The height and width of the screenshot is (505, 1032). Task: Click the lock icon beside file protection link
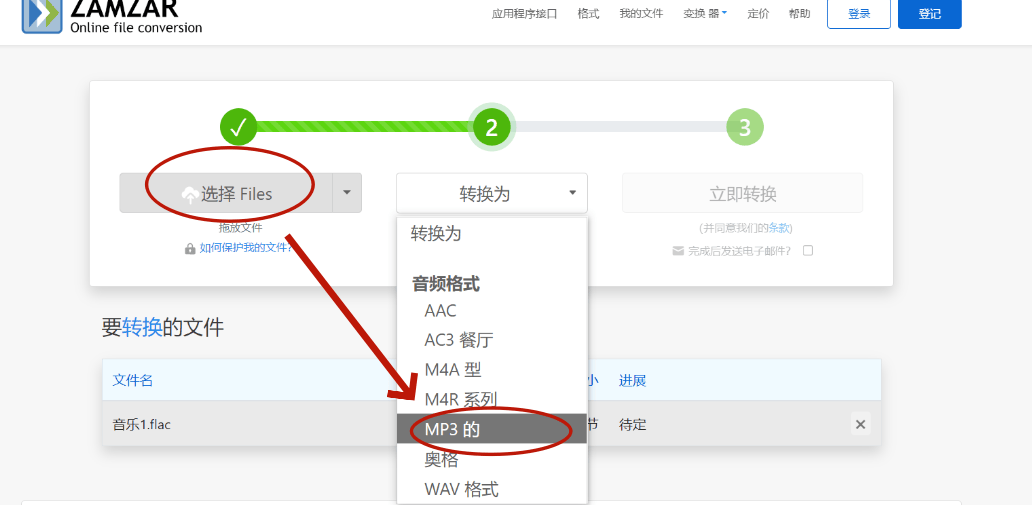point(190,248)
